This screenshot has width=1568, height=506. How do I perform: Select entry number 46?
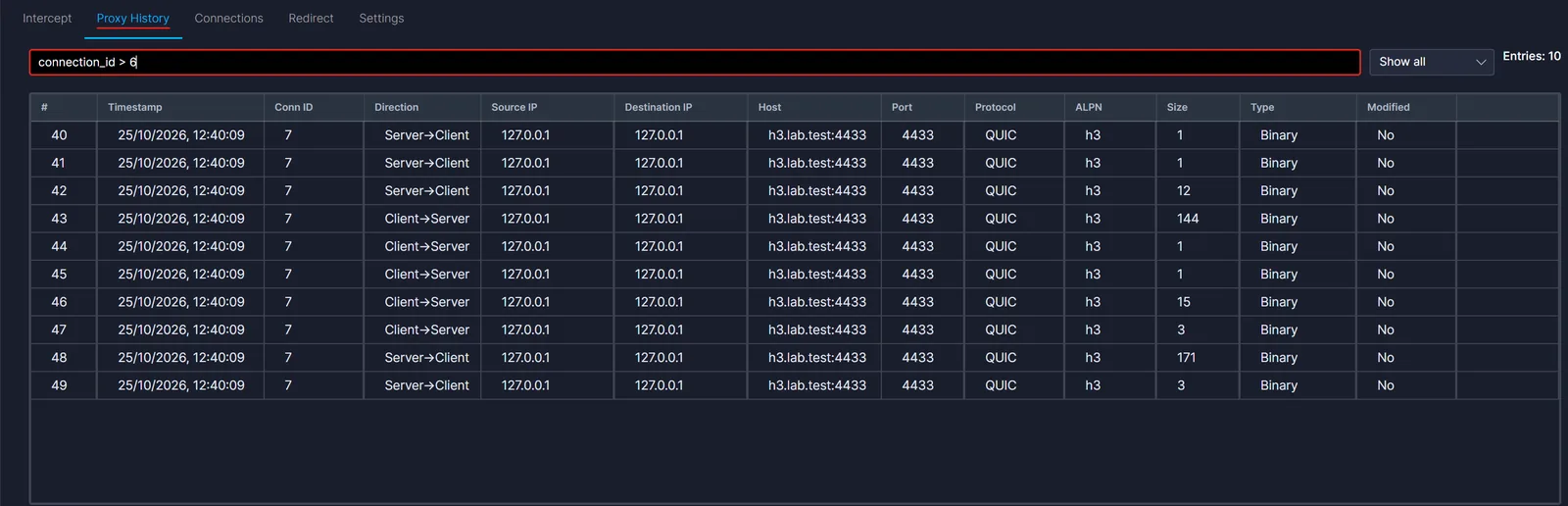click(794, 302)
